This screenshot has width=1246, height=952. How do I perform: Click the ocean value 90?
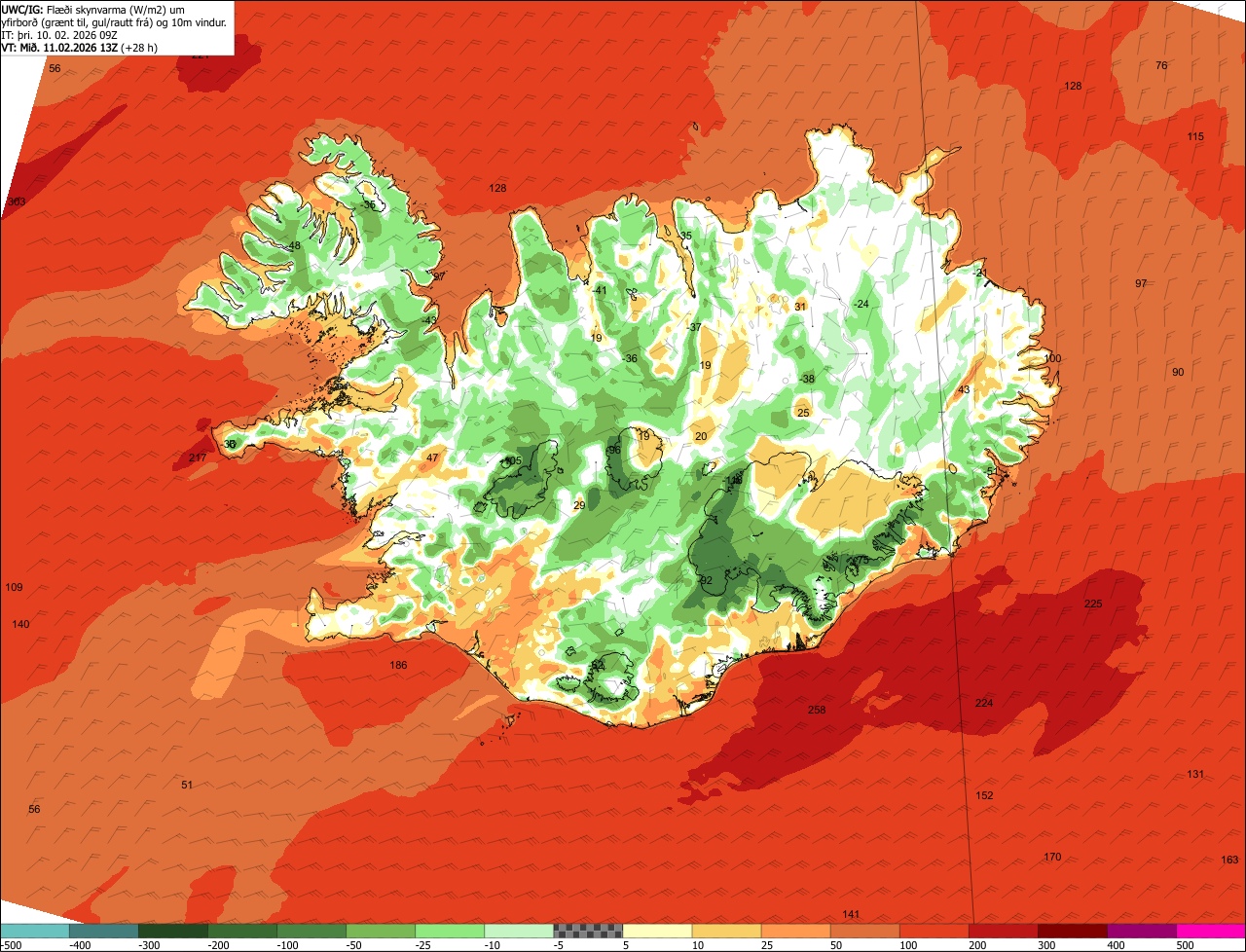tap(1178, 373)
